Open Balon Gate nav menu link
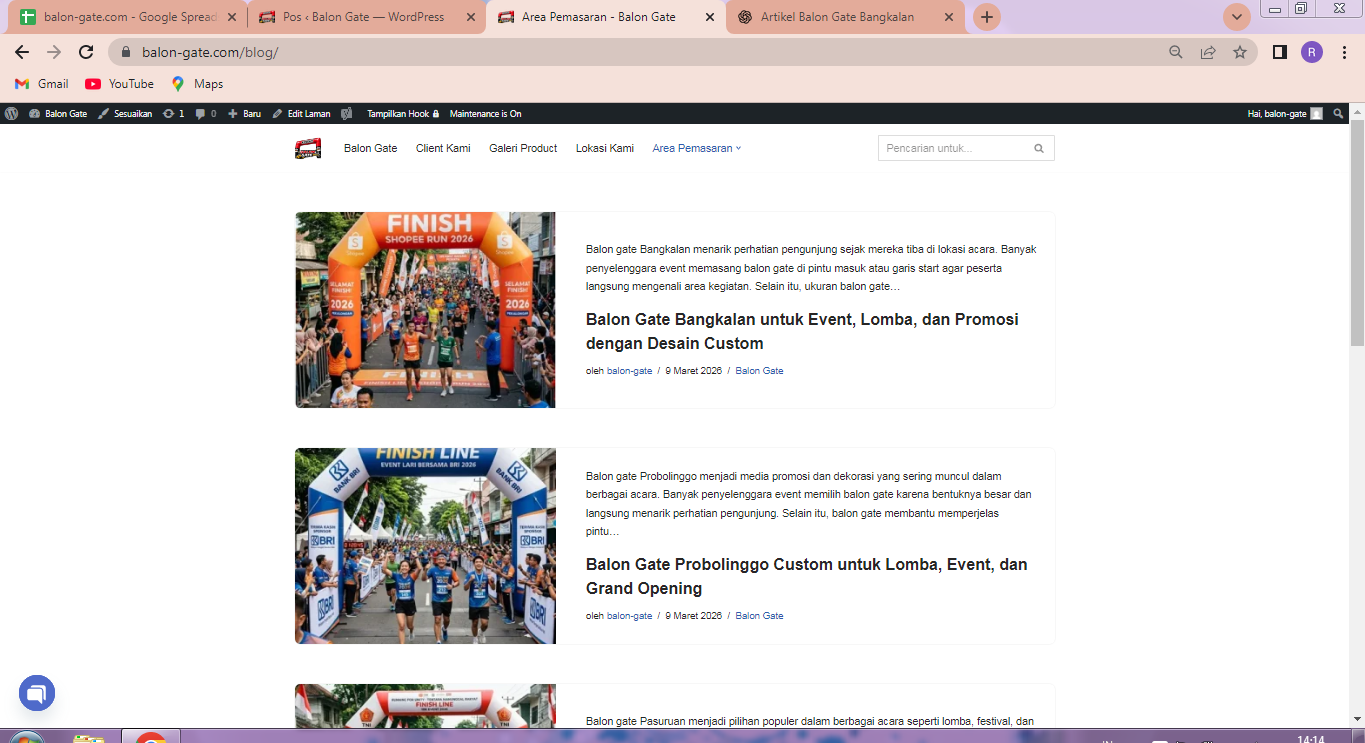The width and height of the screenshot is (1365, 743). pos(370,148)
